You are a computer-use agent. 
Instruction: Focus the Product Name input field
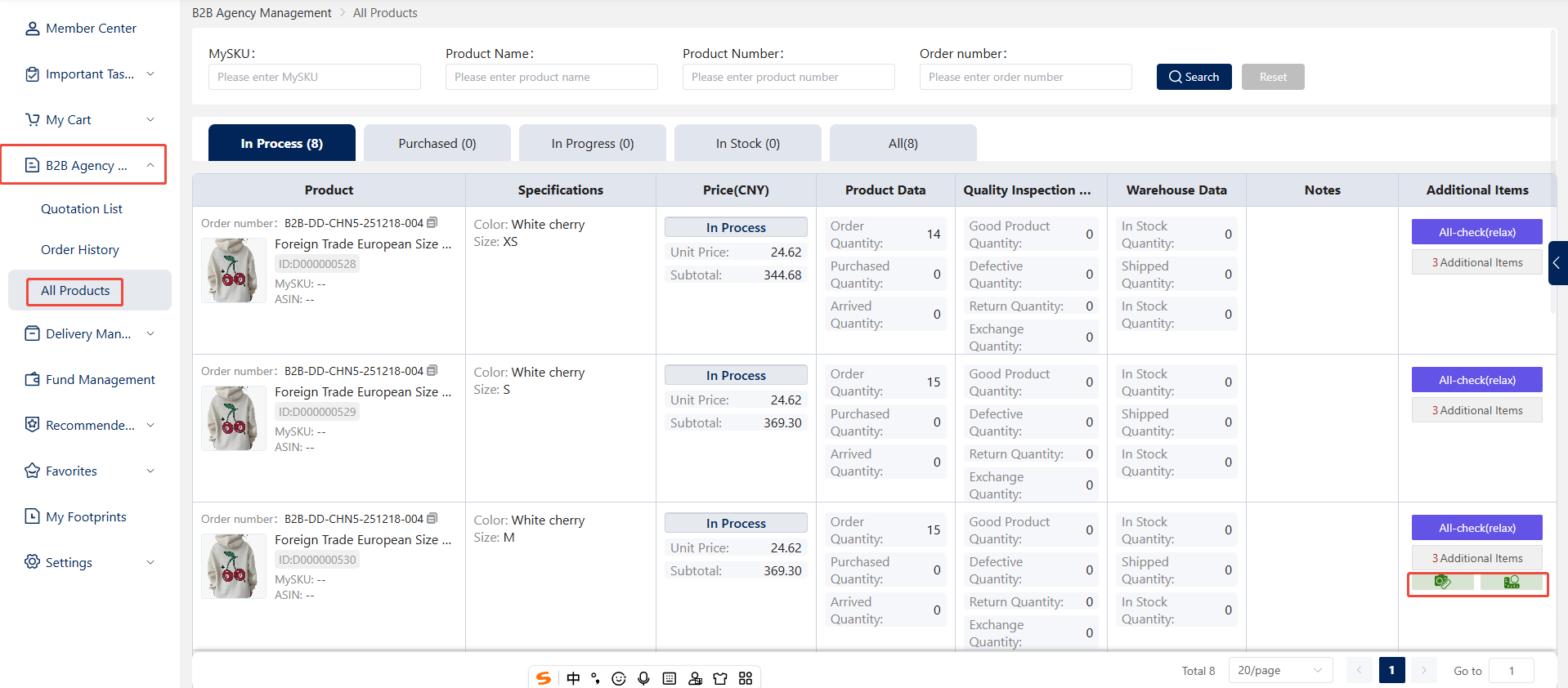552,77
